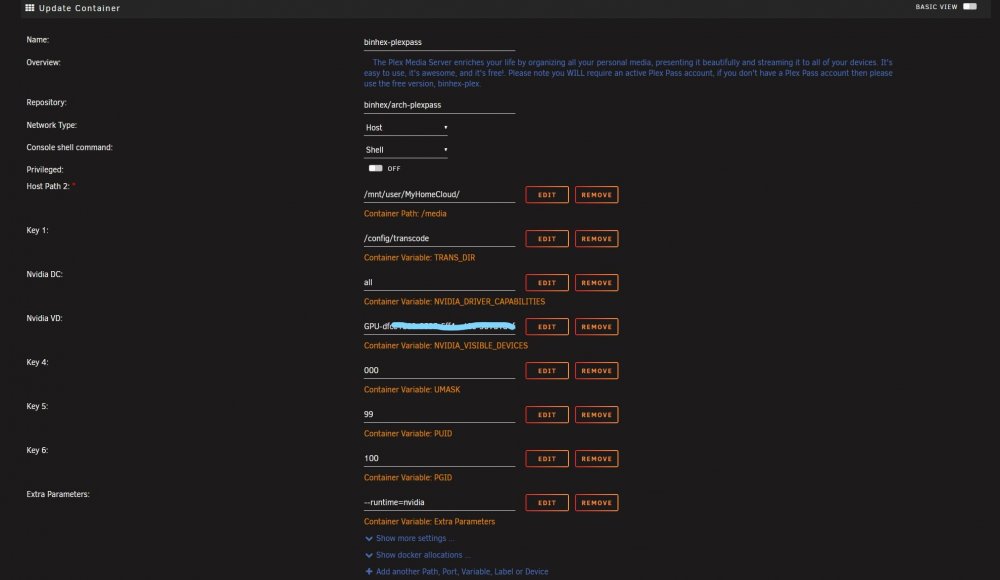Edit the Key 6 PGID variable
Viewport: 1000px width, 580px height.
pyautogui.click(x=547, y=459)
